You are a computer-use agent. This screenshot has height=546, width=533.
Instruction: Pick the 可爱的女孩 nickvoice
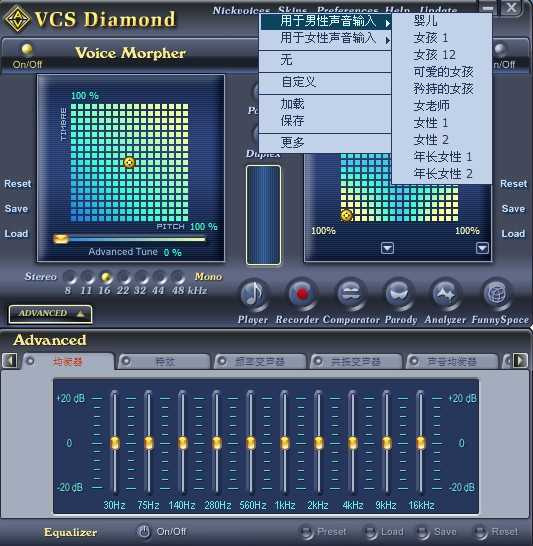441,72
